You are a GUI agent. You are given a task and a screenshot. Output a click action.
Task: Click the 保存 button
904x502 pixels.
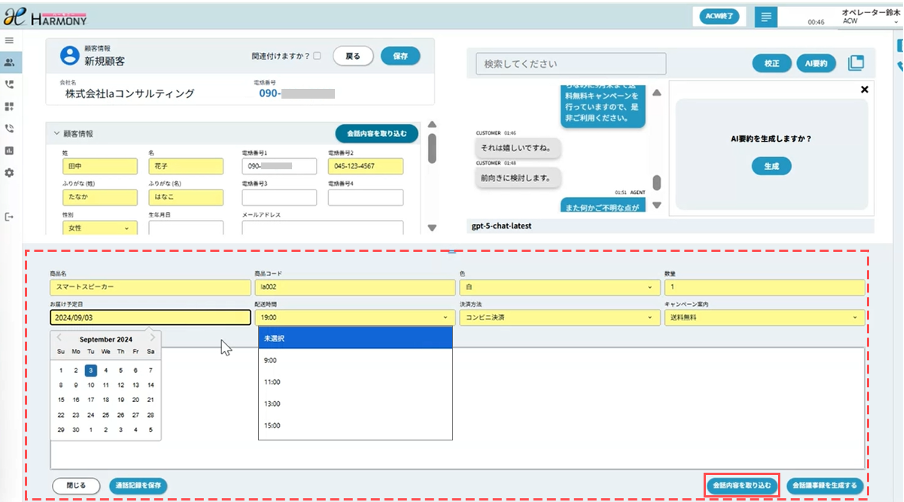[400, 56]
